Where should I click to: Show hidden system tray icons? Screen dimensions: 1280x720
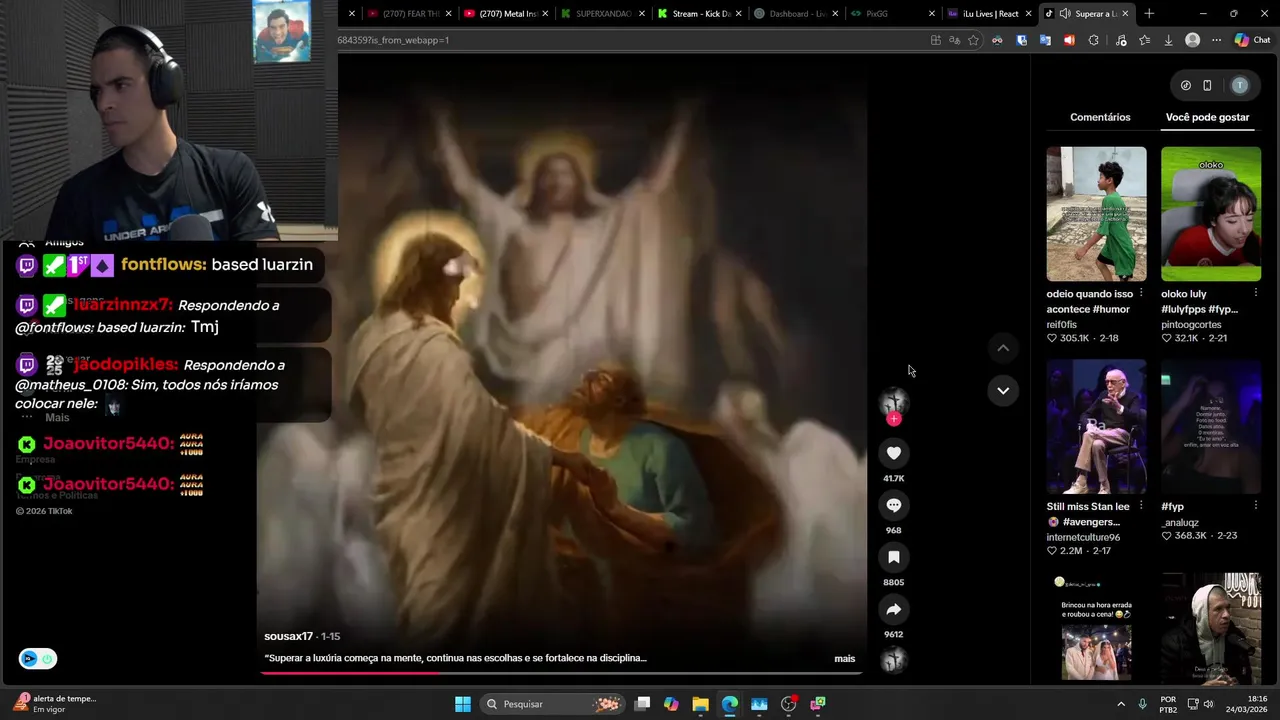[1120, 704]
